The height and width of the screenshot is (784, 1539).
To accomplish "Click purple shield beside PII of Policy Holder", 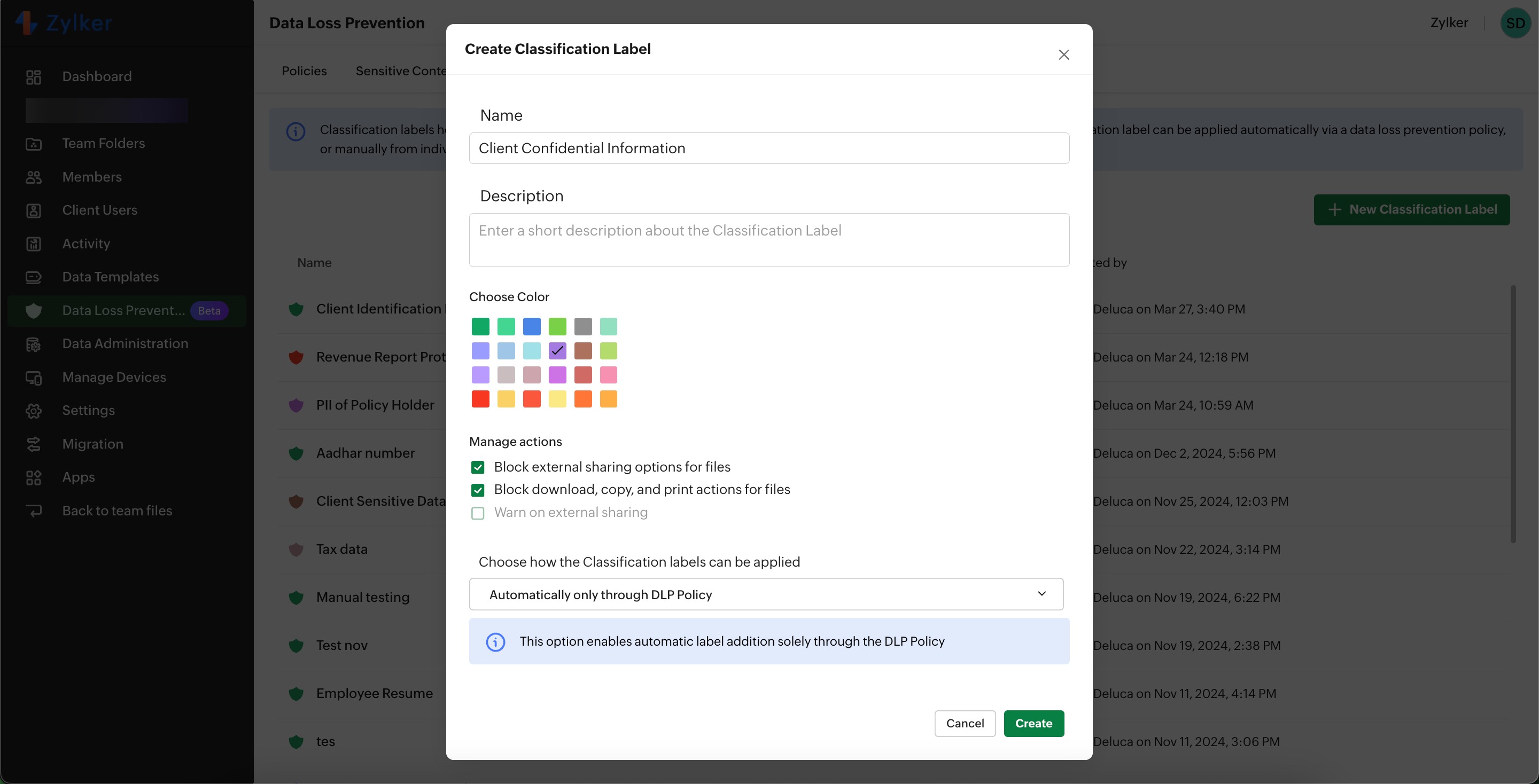I will [296, 405].
